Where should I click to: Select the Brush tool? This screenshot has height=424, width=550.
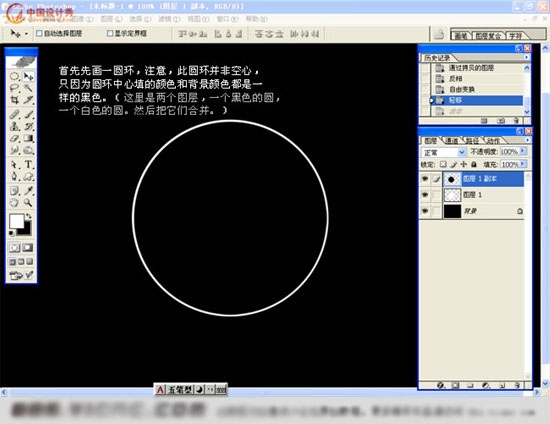28,114
